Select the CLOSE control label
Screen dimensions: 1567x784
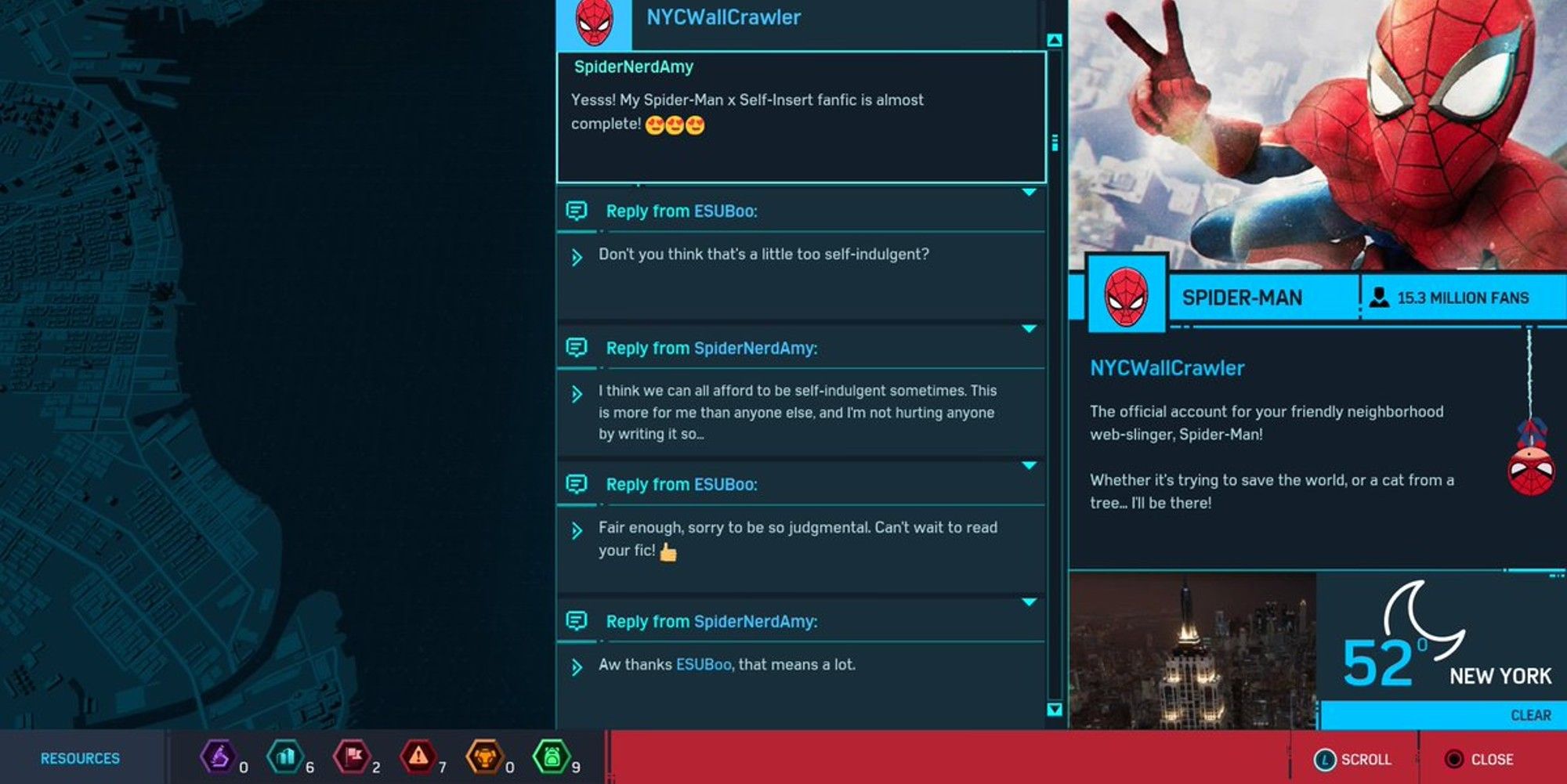point(1492,760)
